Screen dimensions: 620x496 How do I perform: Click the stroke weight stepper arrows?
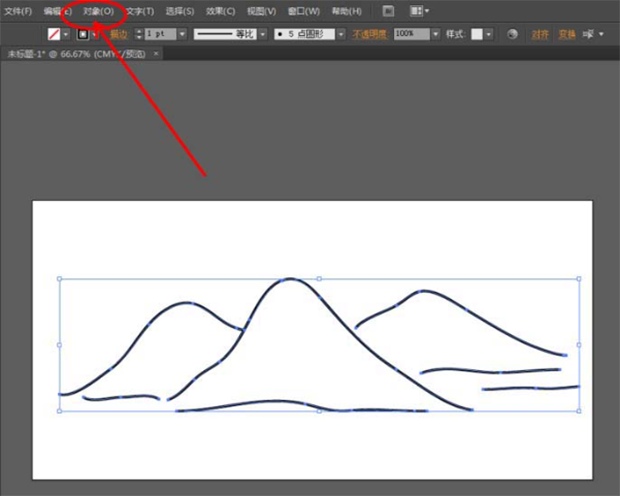tap(138, 34)
